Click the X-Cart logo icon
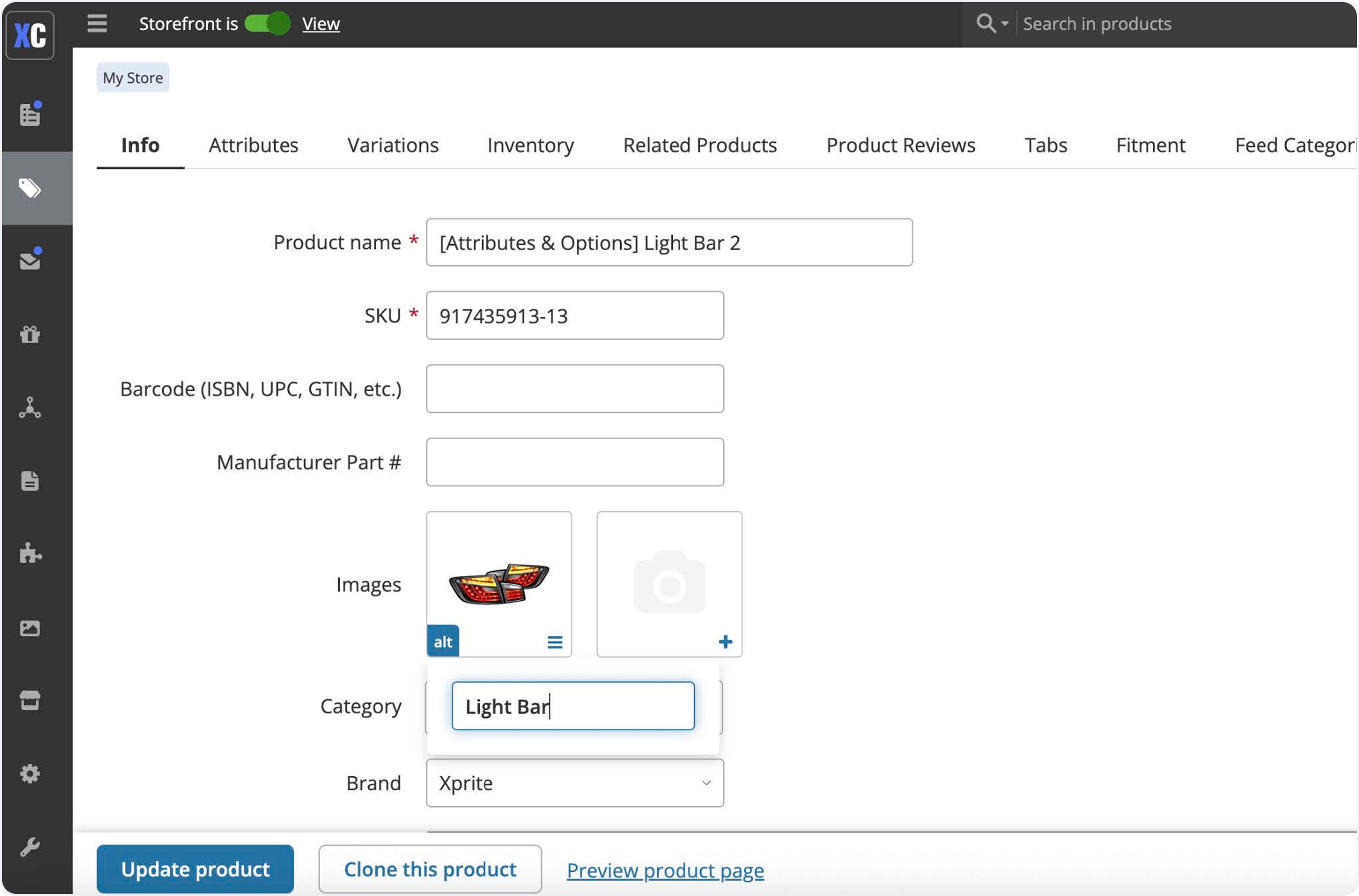Viewport: 1359px width, 896px height. tap(30, 35)
